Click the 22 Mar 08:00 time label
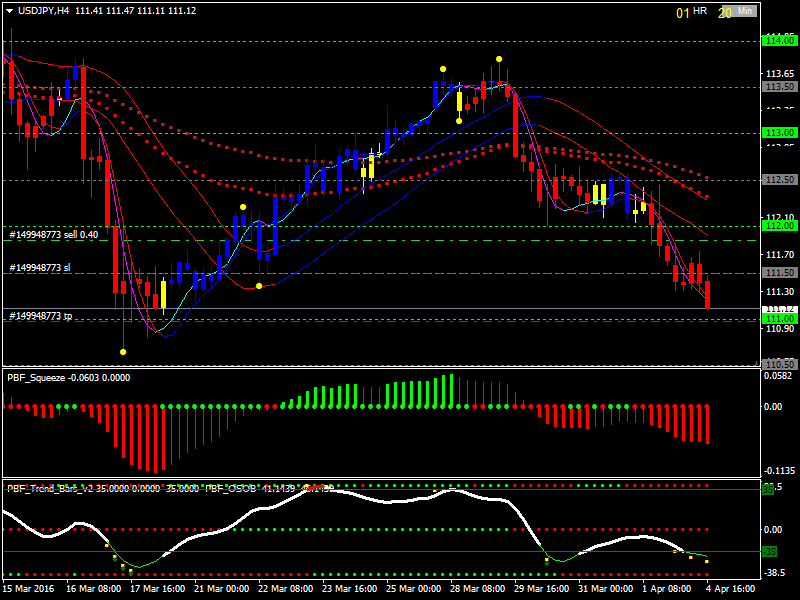Screen dimensions: 800x600 (x=286, y=588)
